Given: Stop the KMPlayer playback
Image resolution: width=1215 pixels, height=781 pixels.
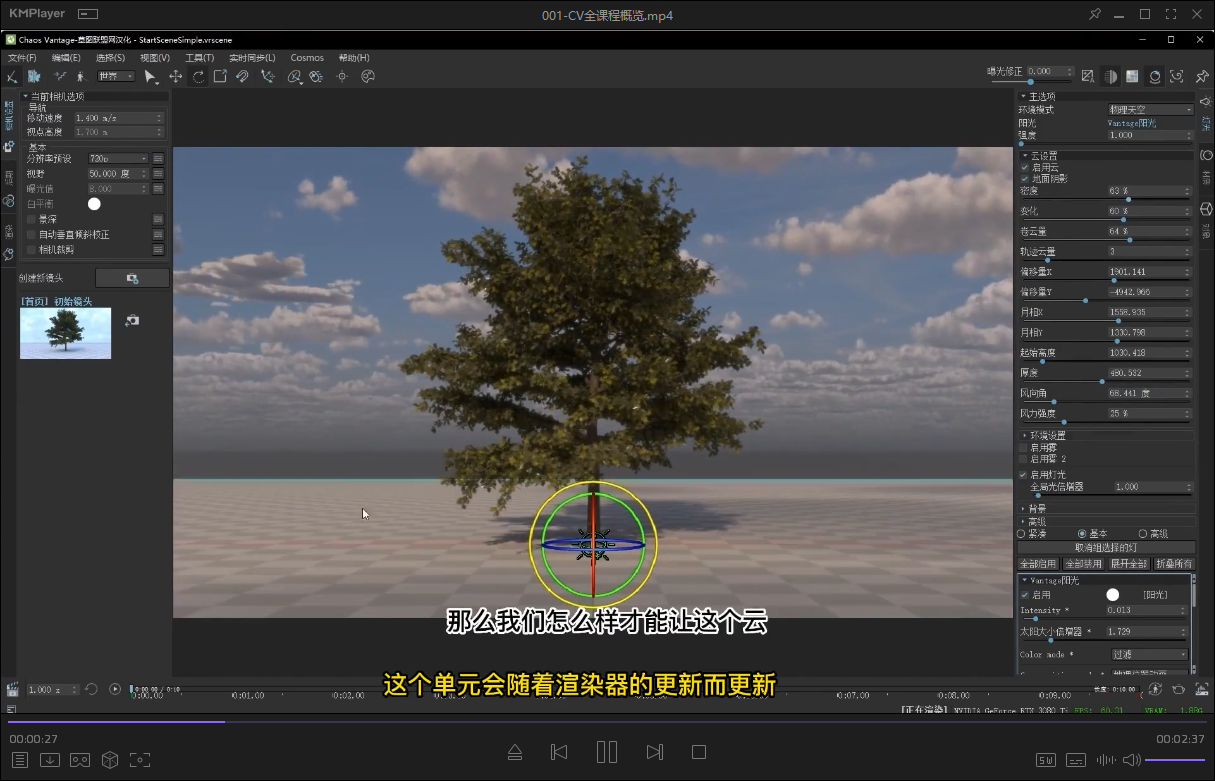Looking at the screenshot, I should pyautogui.click(x=699, y=752).
